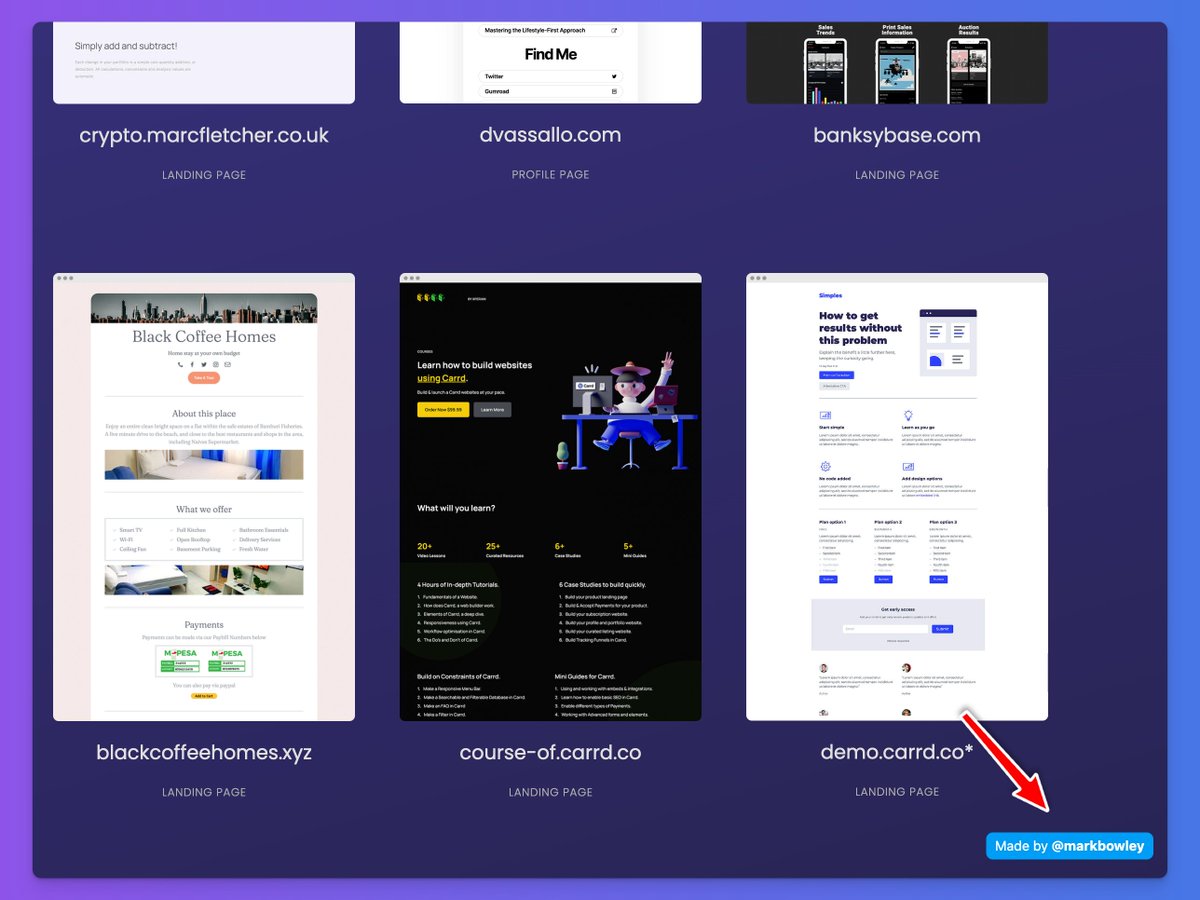This screenshot has height=900, width=1200.
Task: Open the dvassallo.com site title
Action: tap(551, 135)
